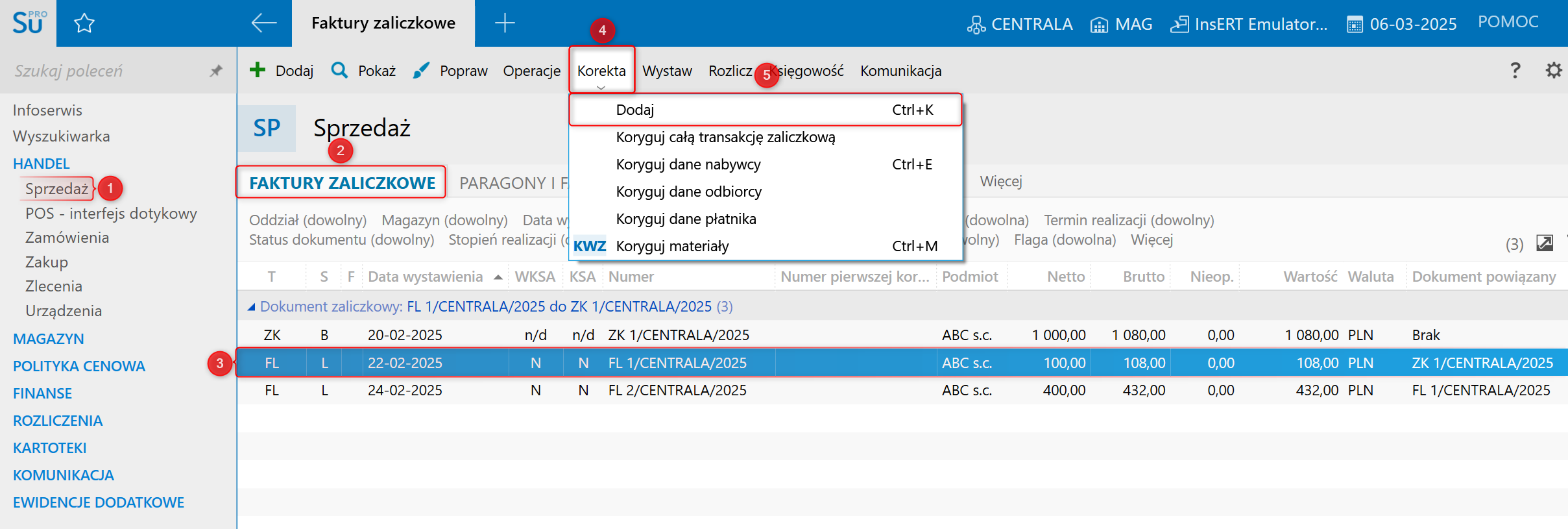This screenshot has width=1568, height=529.
Task: Click the Dodaj toolbar button
Action: [282, 70]
